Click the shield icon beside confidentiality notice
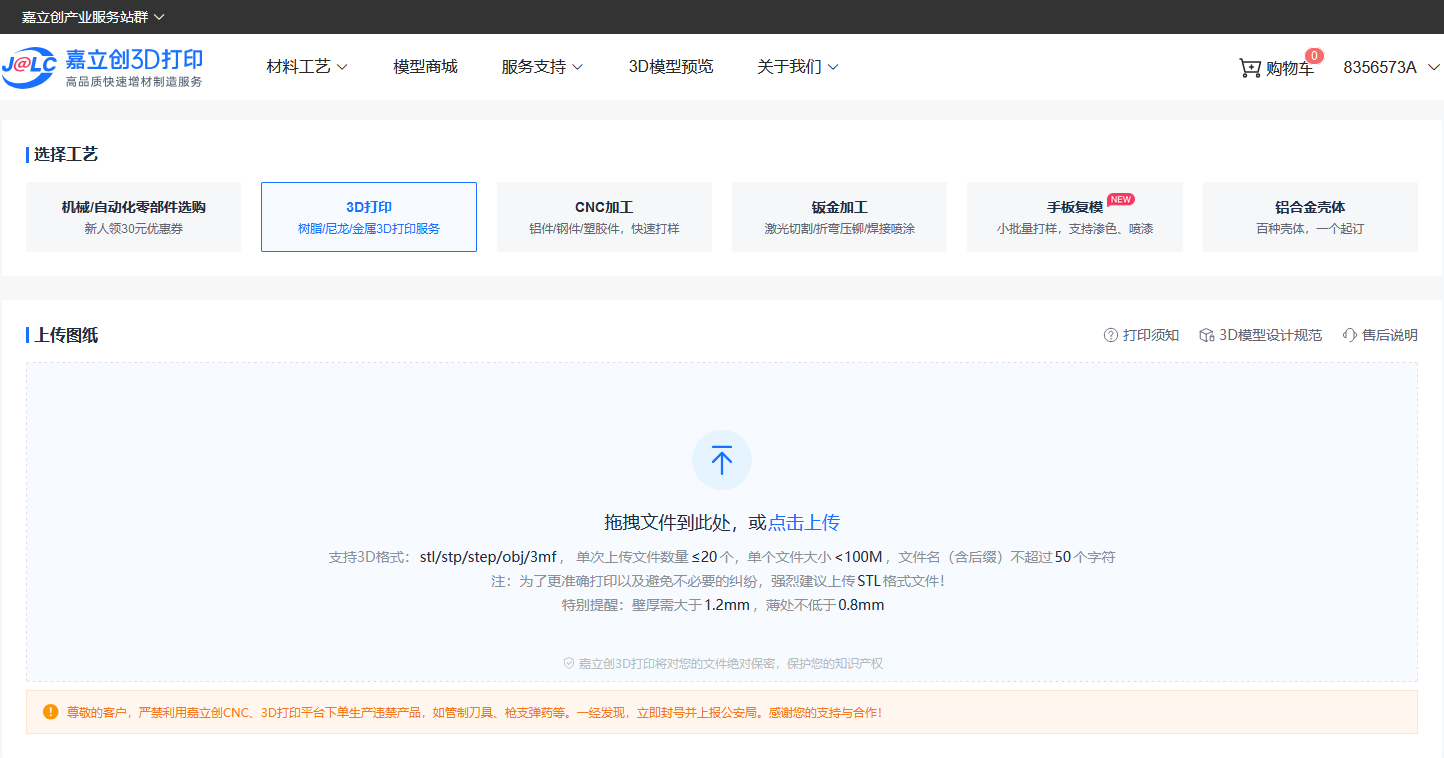Screen dimensions: 1444x758 (569, 663)
